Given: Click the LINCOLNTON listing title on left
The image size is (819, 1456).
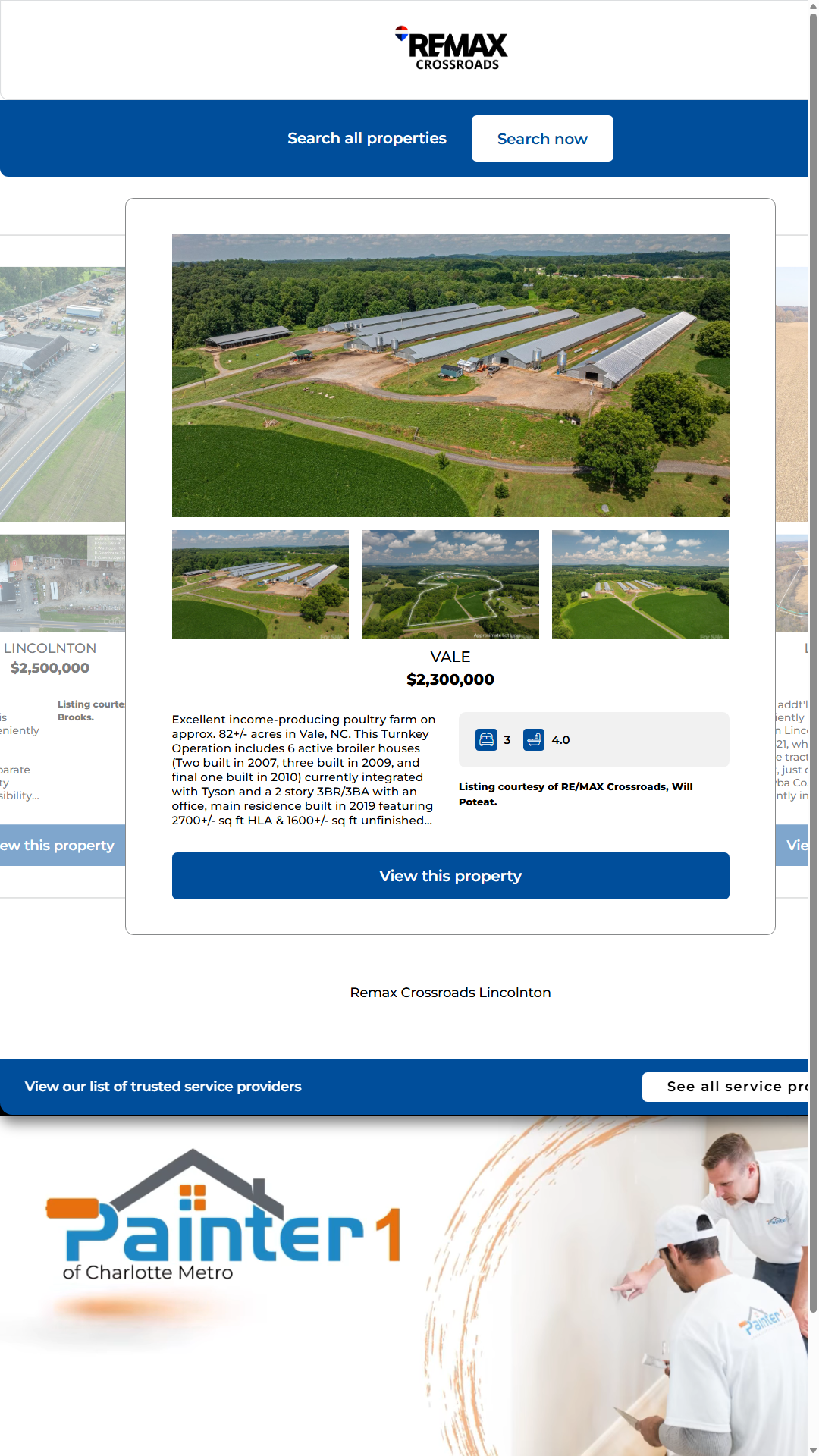Looking at the screenshot, I should (x=50, y=648).
